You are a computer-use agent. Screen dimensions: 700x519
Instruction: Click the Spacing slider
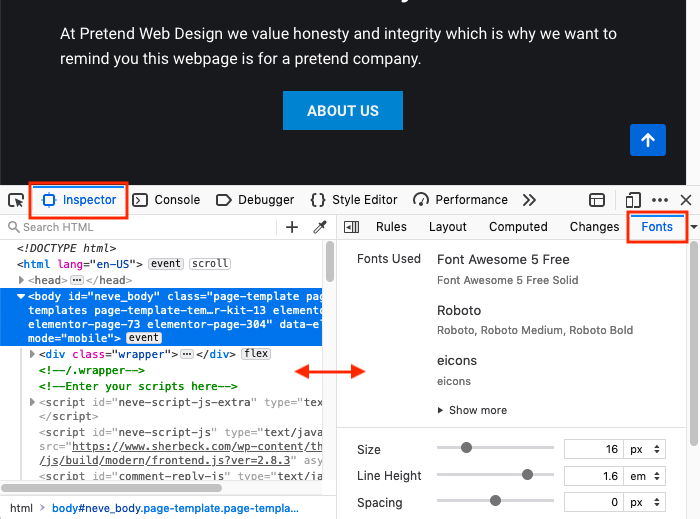496,501
